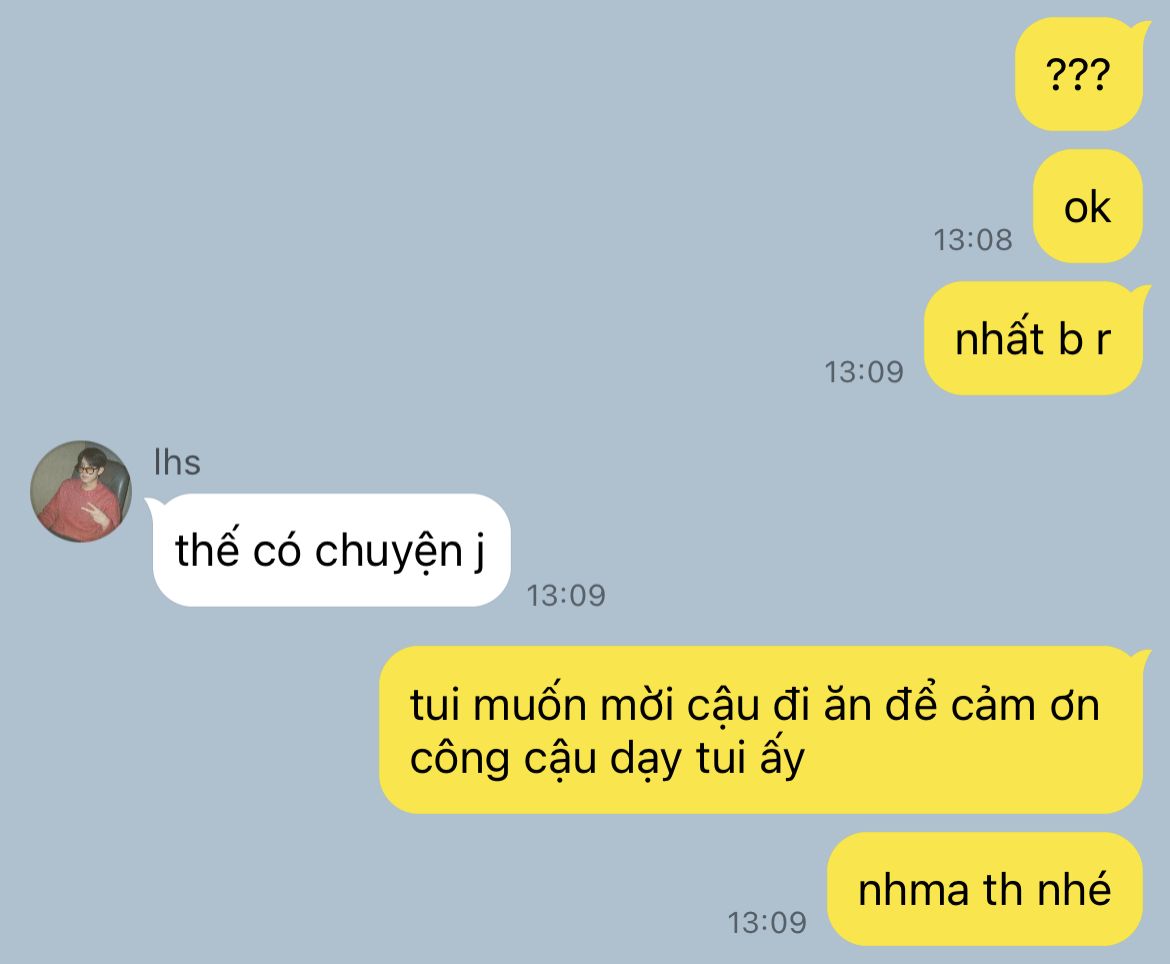Tap the word "chuyện" in the white bubble

click(x=389, y=552)
